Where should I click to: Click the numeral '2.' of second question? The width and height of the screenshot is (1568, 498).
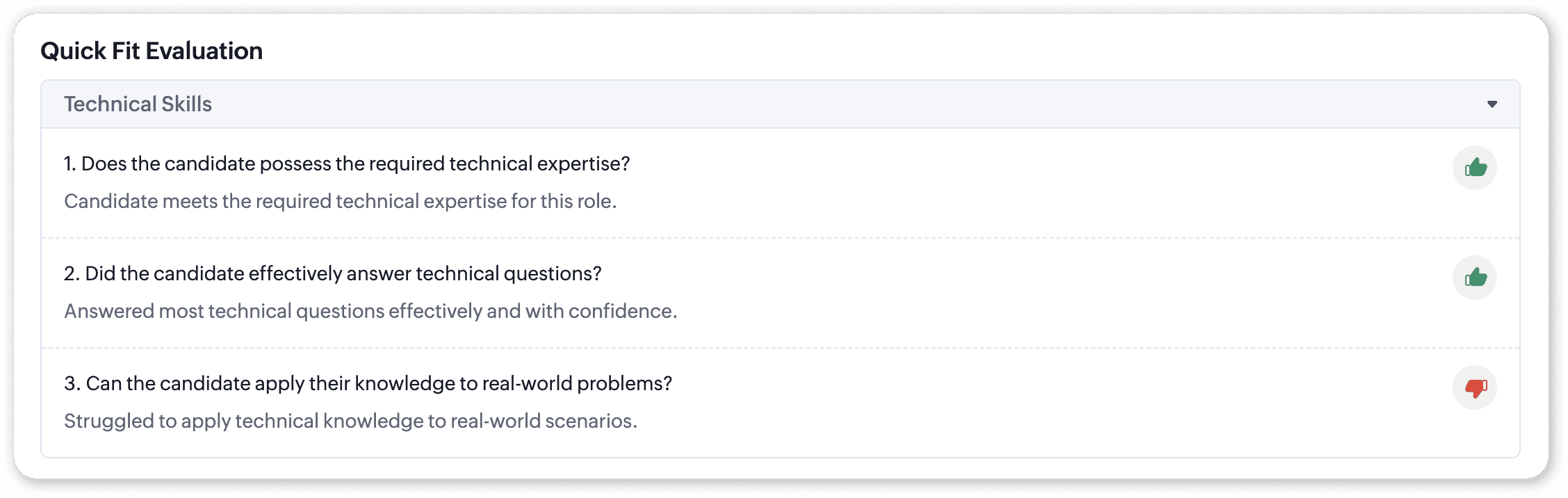coord(71,273)
